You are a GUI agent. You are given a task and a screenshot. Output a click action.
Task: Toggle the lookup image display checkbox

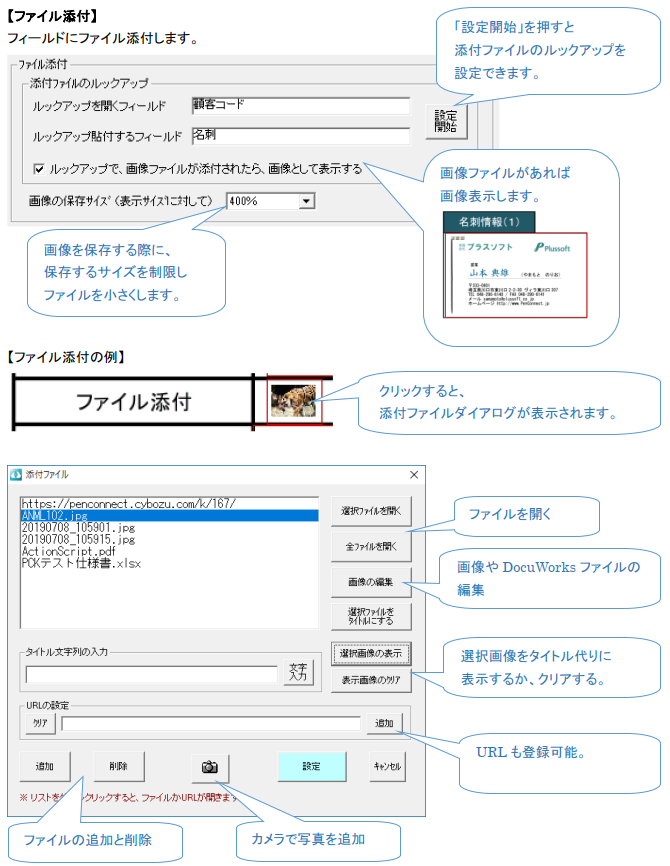(x=39, y=170)
